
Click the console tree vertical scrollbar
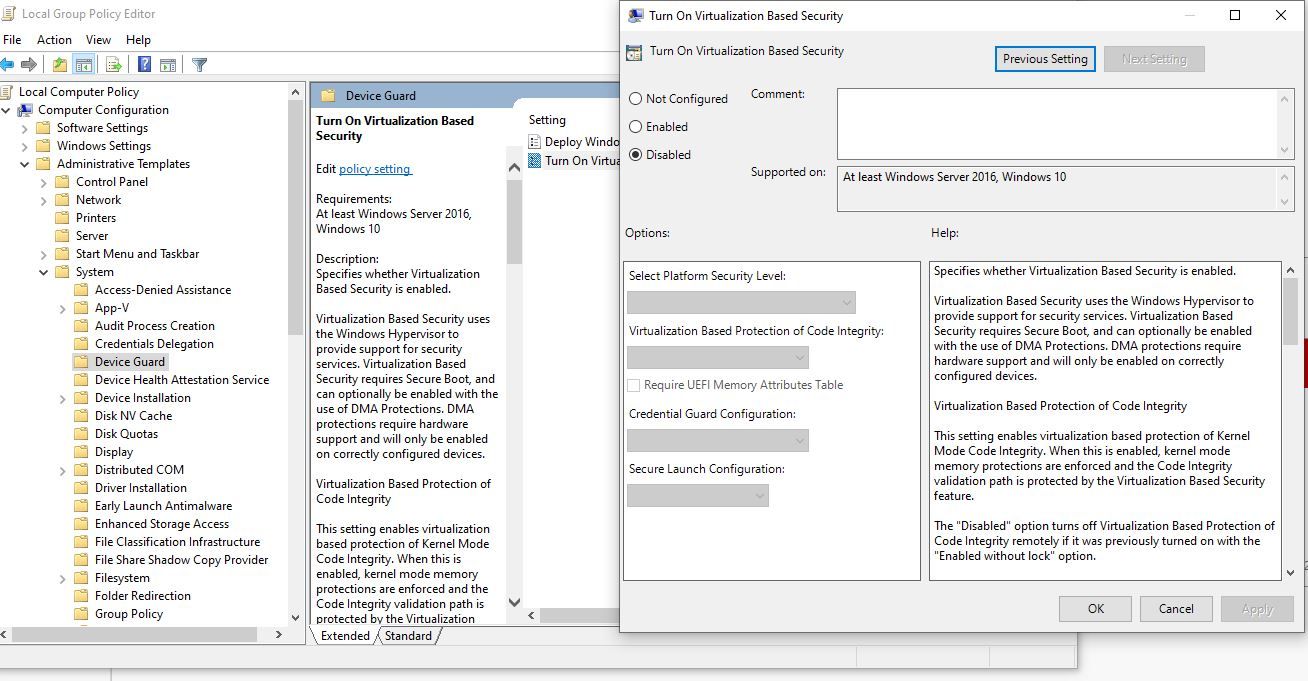pos(295,355)
